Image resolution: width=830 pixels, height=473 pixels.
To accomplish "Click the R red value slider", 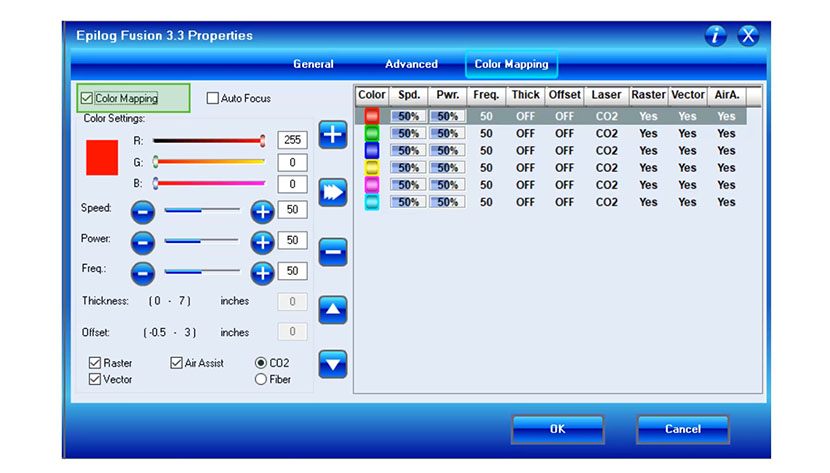I will [208, 141].
